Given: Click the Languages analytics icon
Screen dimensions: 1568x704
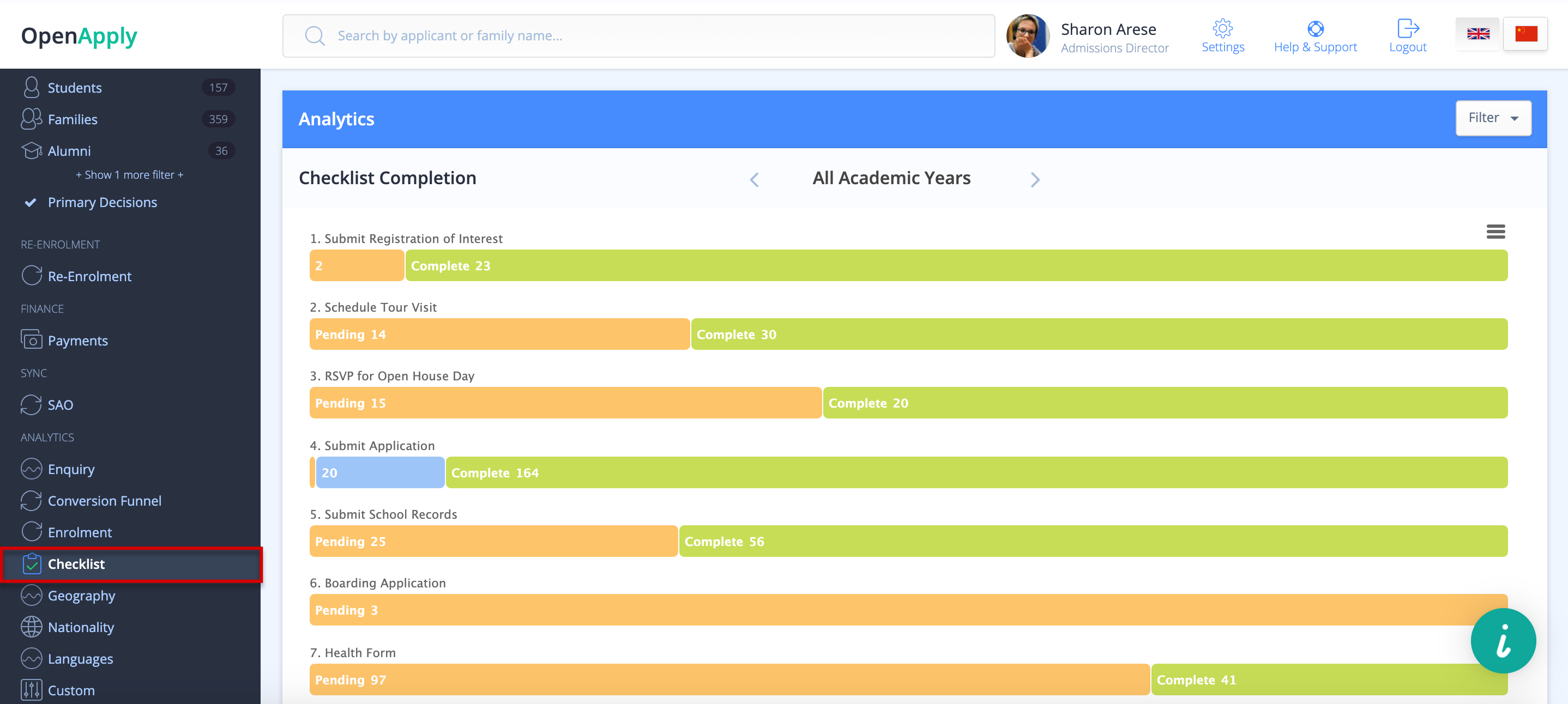Looking at the screenshot, I should tap(31, 658).
